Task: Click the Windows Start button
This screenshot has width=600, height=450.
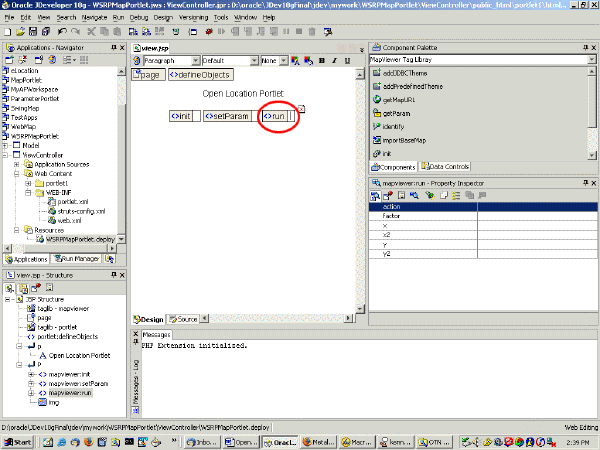Action: 18,442
